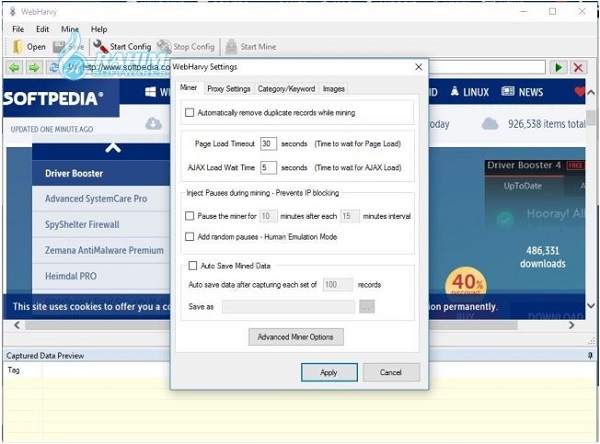Click the AJAX Load Wait Time field
Image resolution: width=600 pixels, height=444 pixels.
pos(268,167)
